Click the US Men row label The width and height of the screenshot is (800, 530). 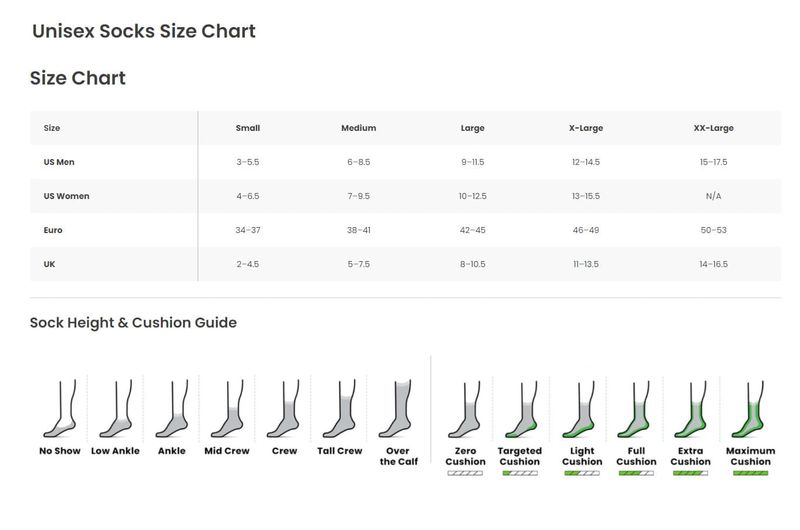59,162
